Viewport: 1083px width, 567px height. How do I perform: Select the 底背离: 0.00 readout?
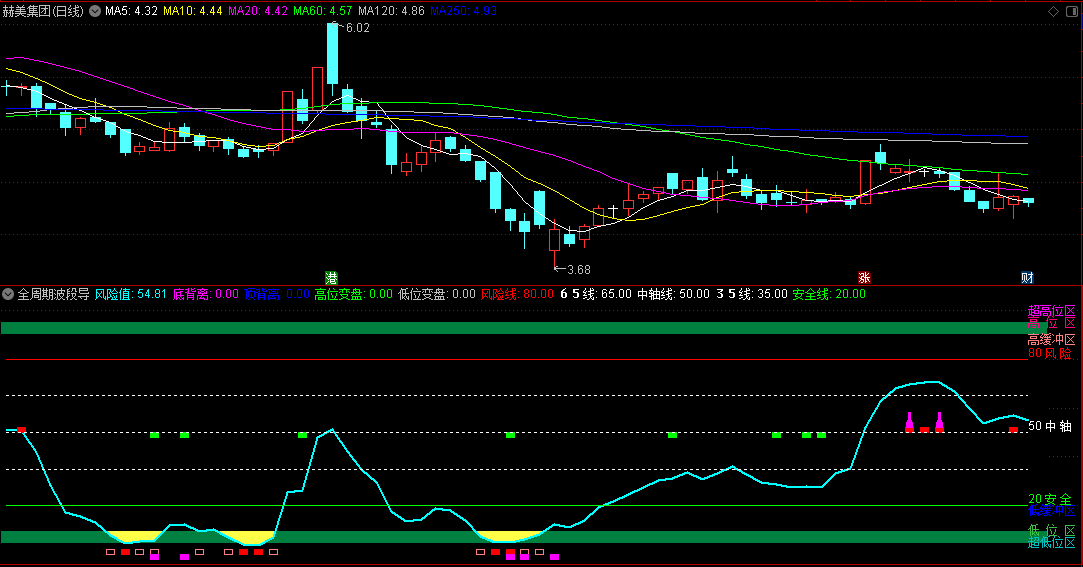click(x=205, y=294)
